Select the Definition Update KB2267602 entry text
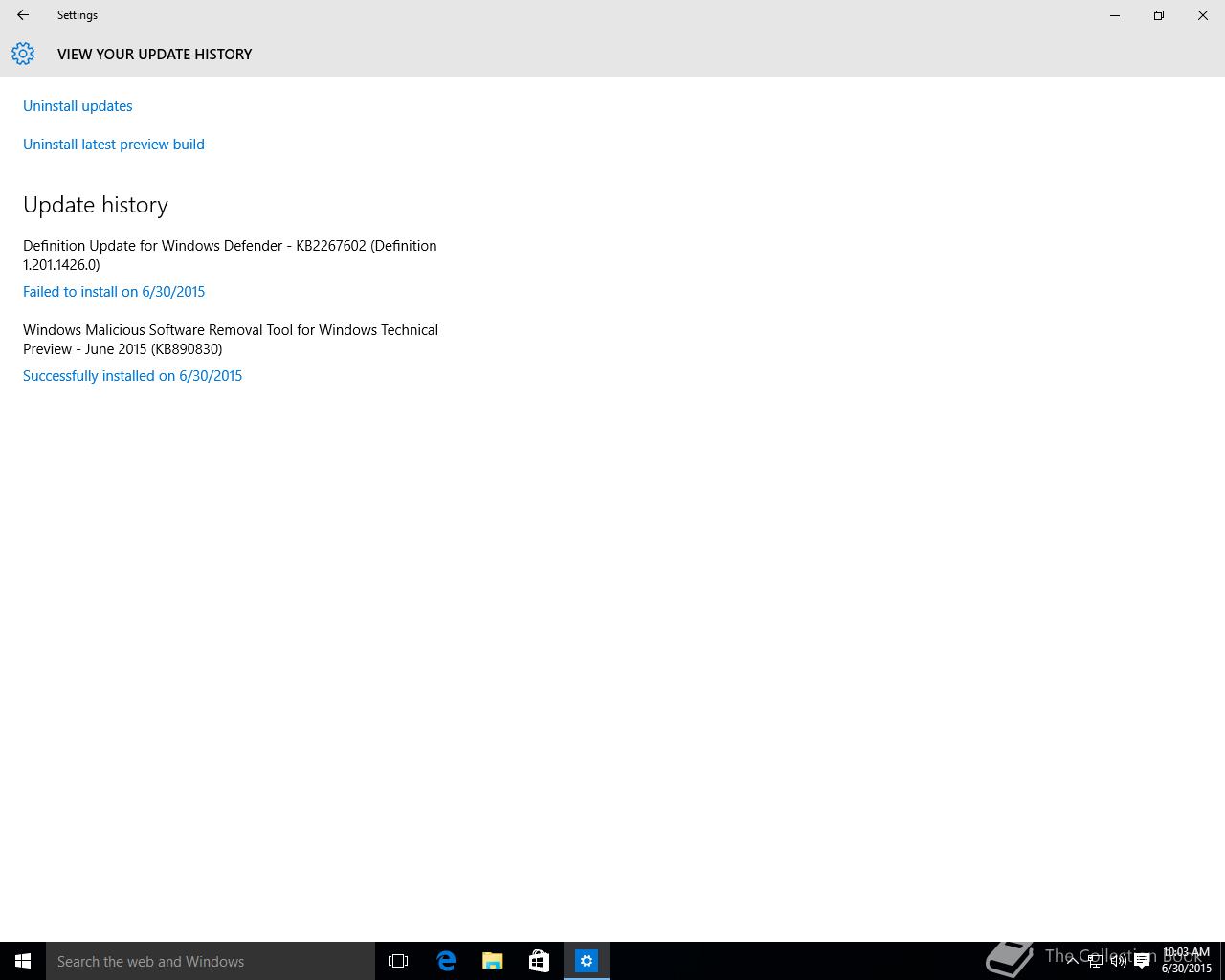Screen dimensions: 1225x980 pyautogui.click(x=230, y=256)
